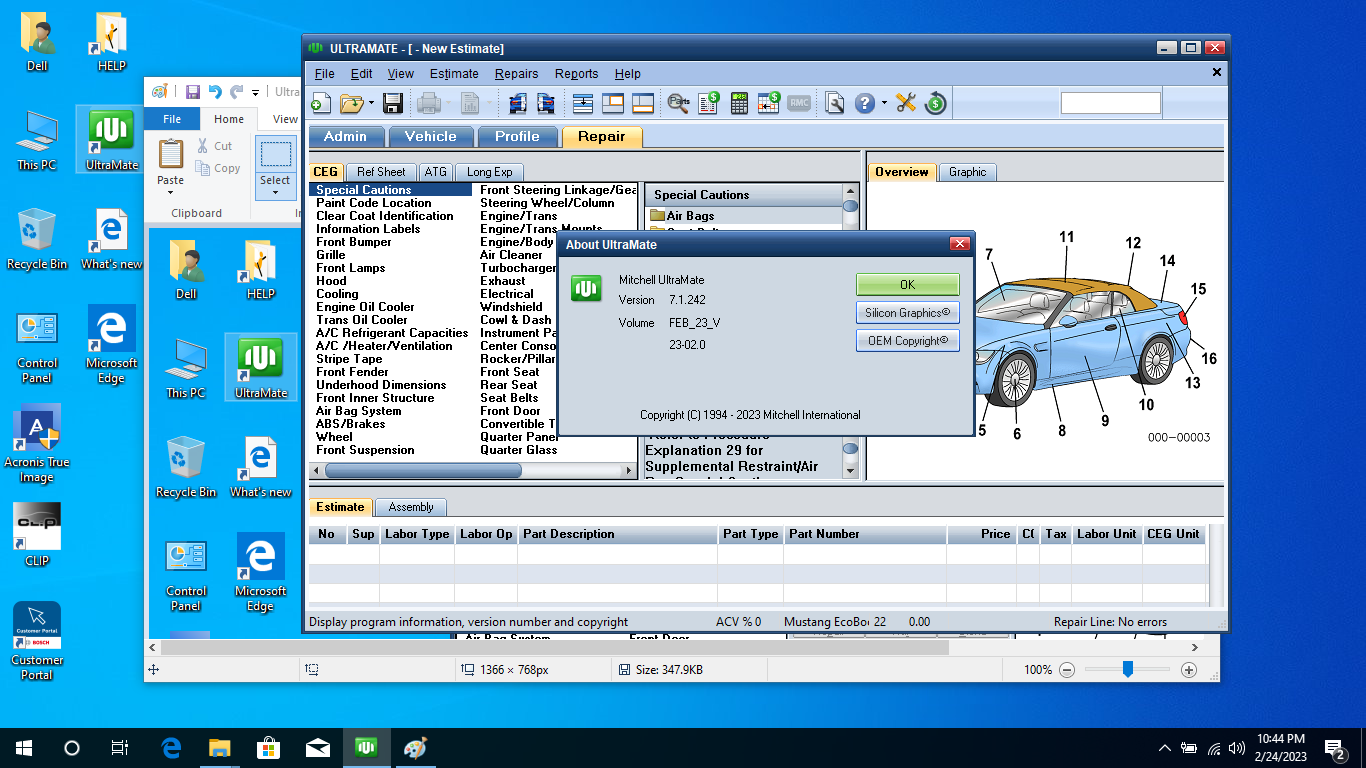
Task: Click the Undo arrow in Paint's title bar
Action: pos(214,92)
